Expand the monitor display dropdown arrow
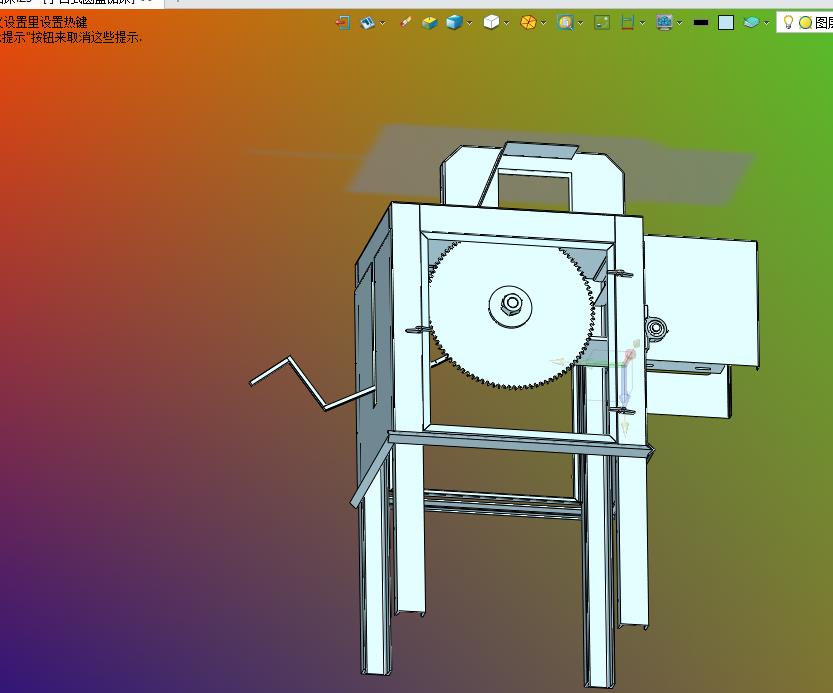 click(x=679, y=23)
